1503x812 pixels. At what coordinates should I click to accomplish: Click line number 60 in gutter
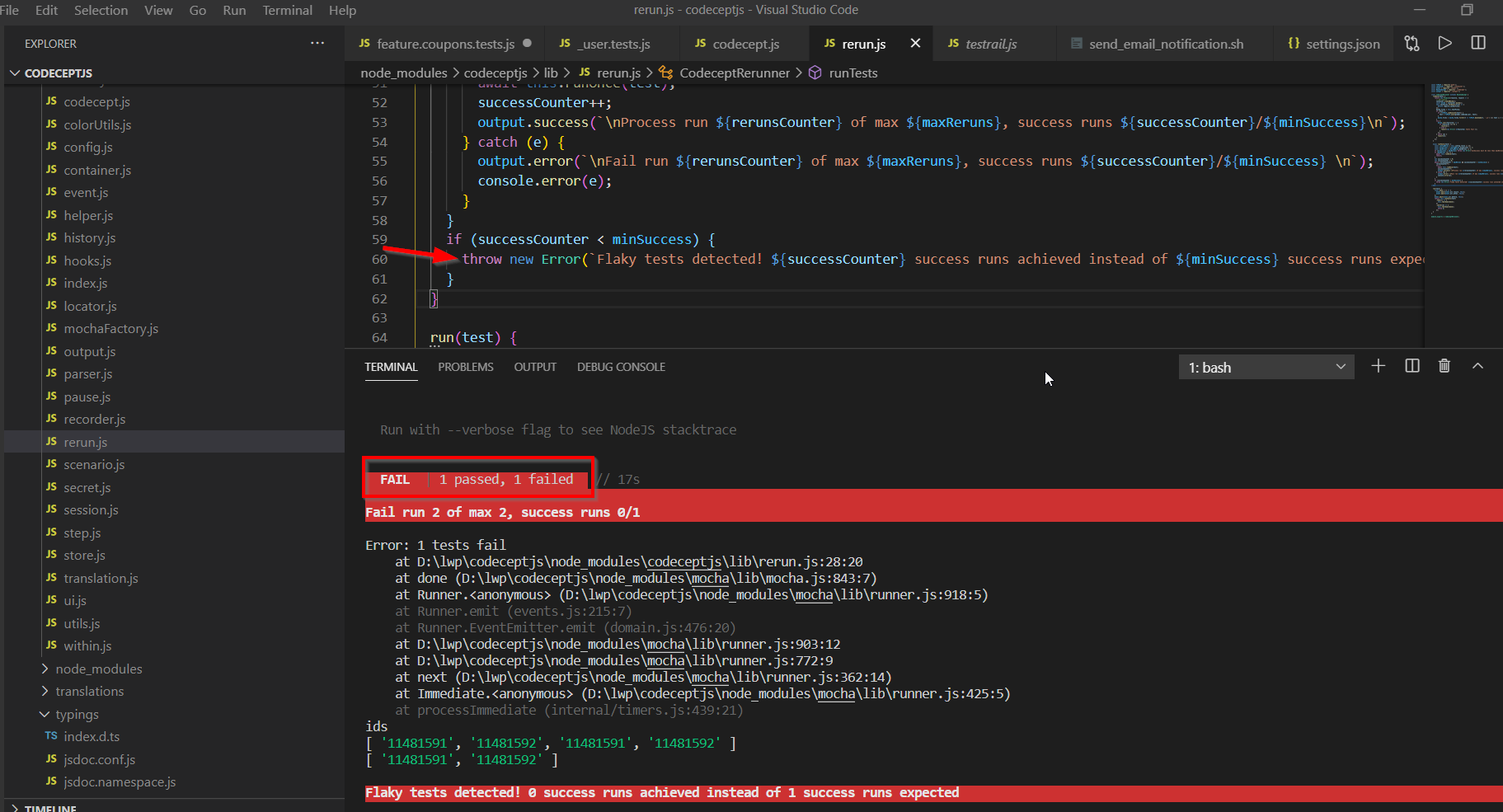click(x=379, y=259)
